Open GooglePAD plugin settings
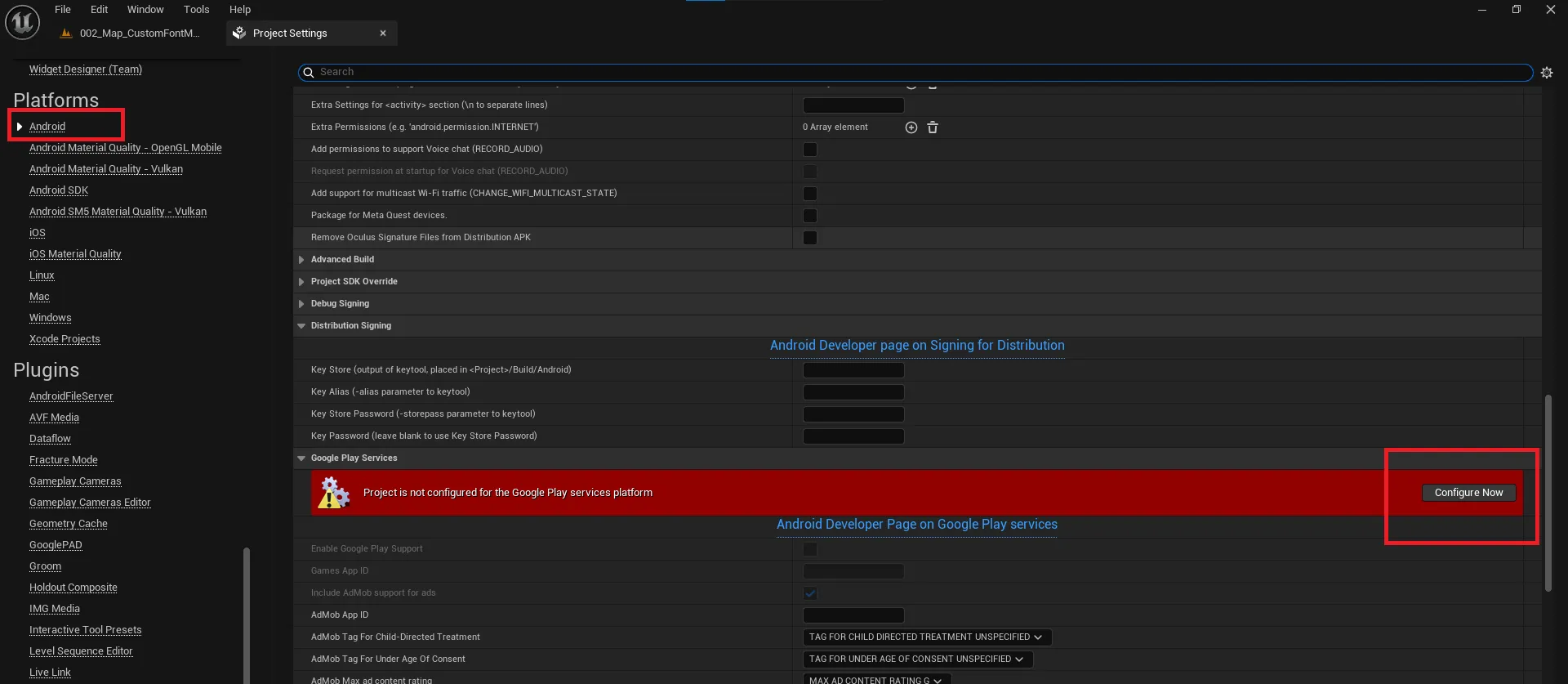Screen dimensions: 1568x684 pyautogui.click(x=56, y=545)
